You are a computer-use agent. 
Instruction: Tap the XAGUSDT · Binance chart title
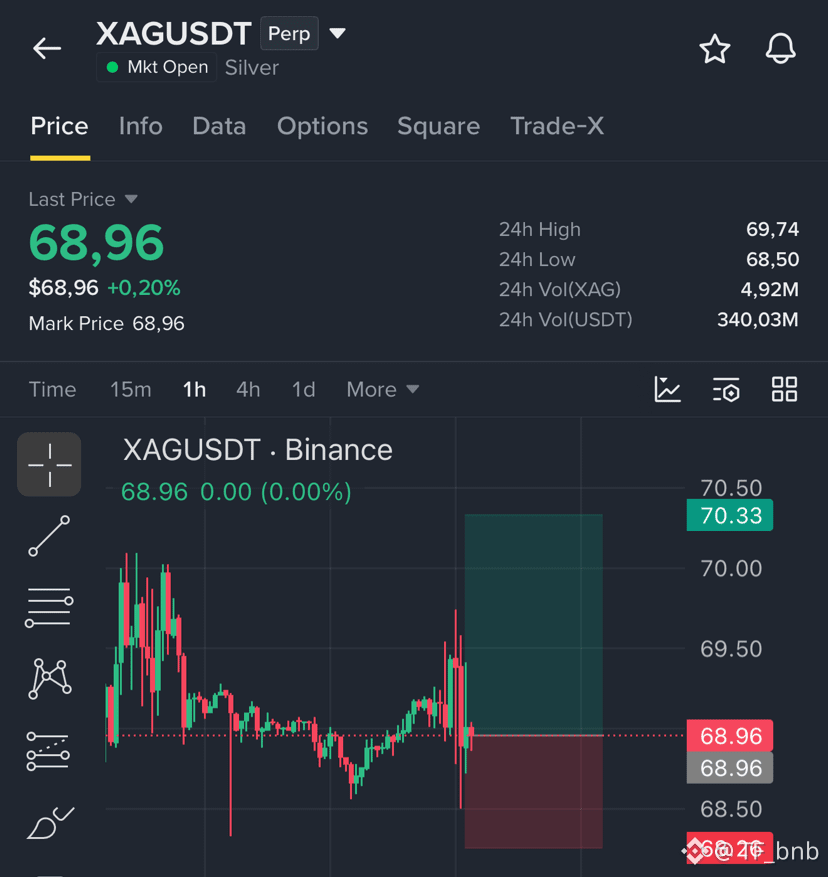258,450
